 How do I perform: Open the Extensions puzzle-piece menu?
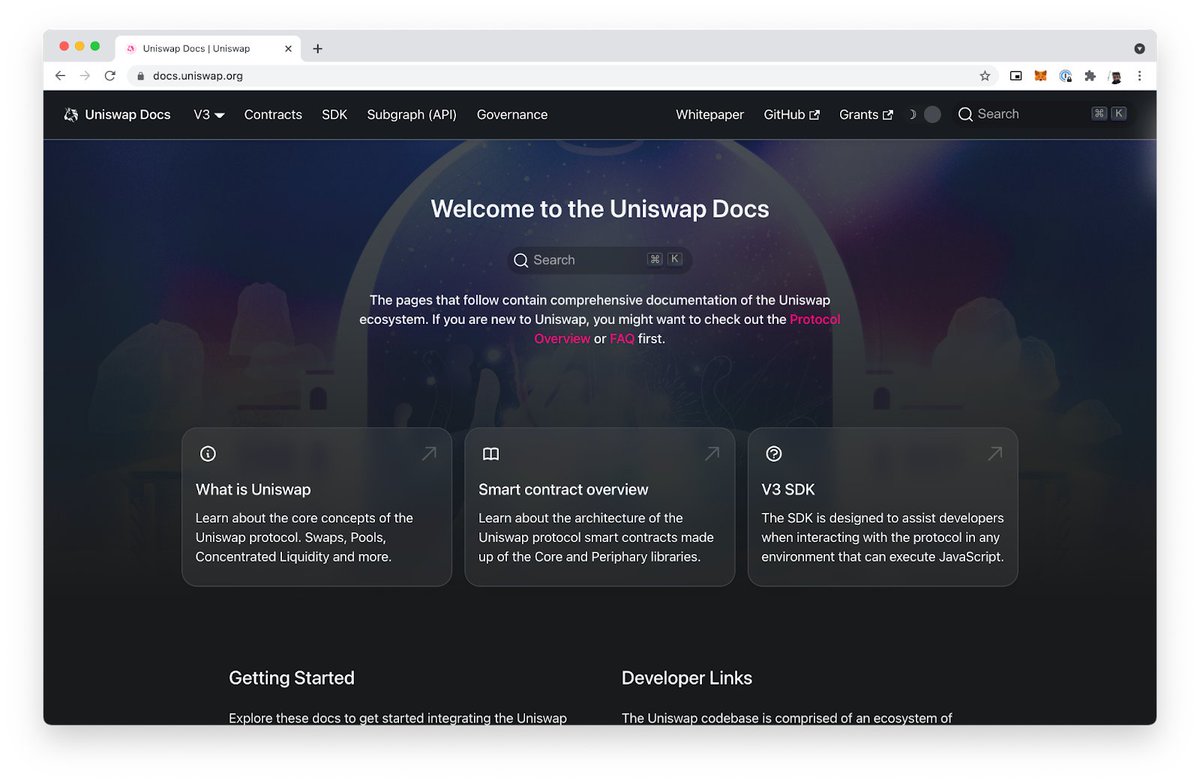[x=1090, y=76]
